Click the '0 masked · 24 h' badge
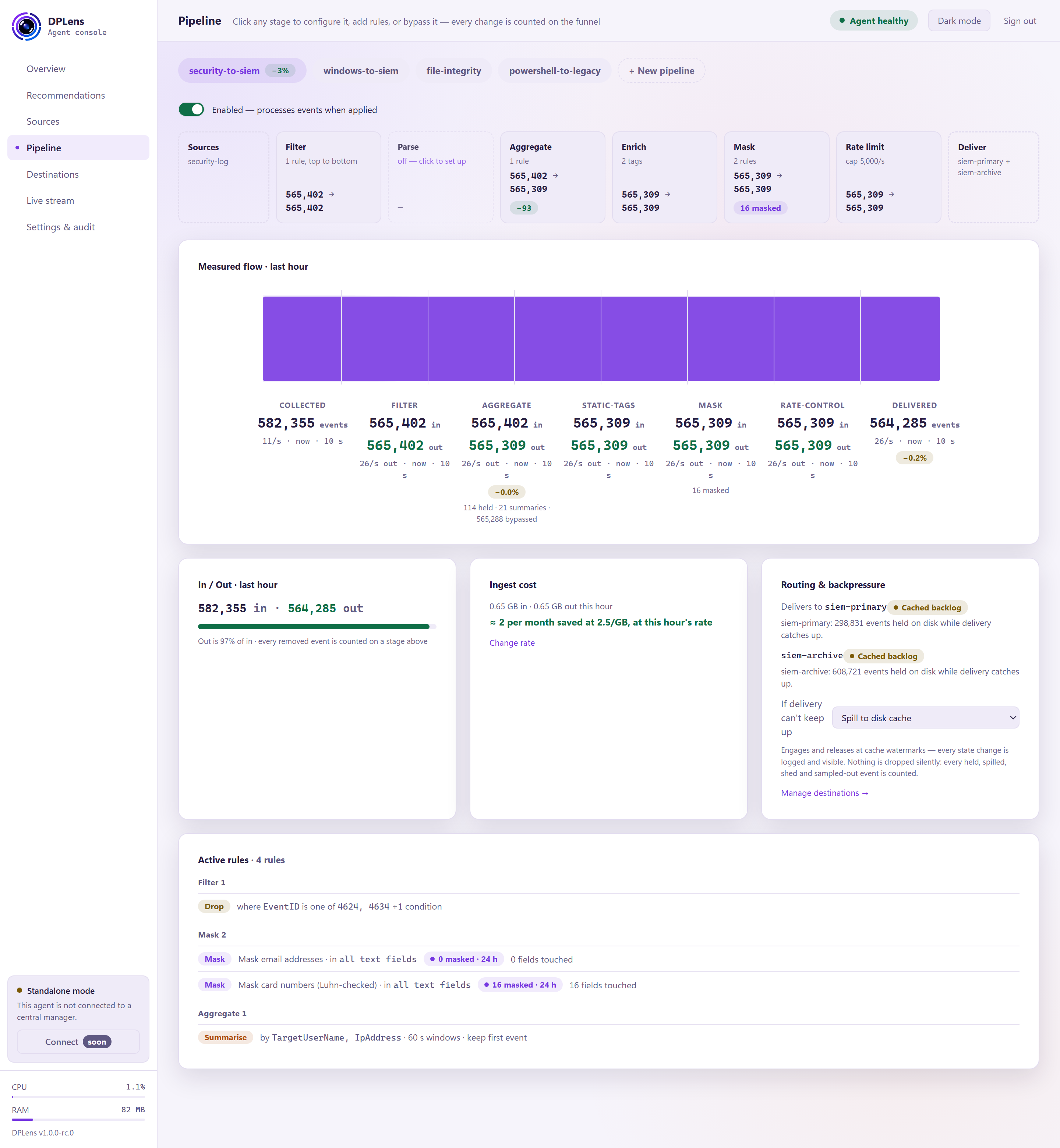Viewport: 1060px width, 1148px height. pos(463,959)
